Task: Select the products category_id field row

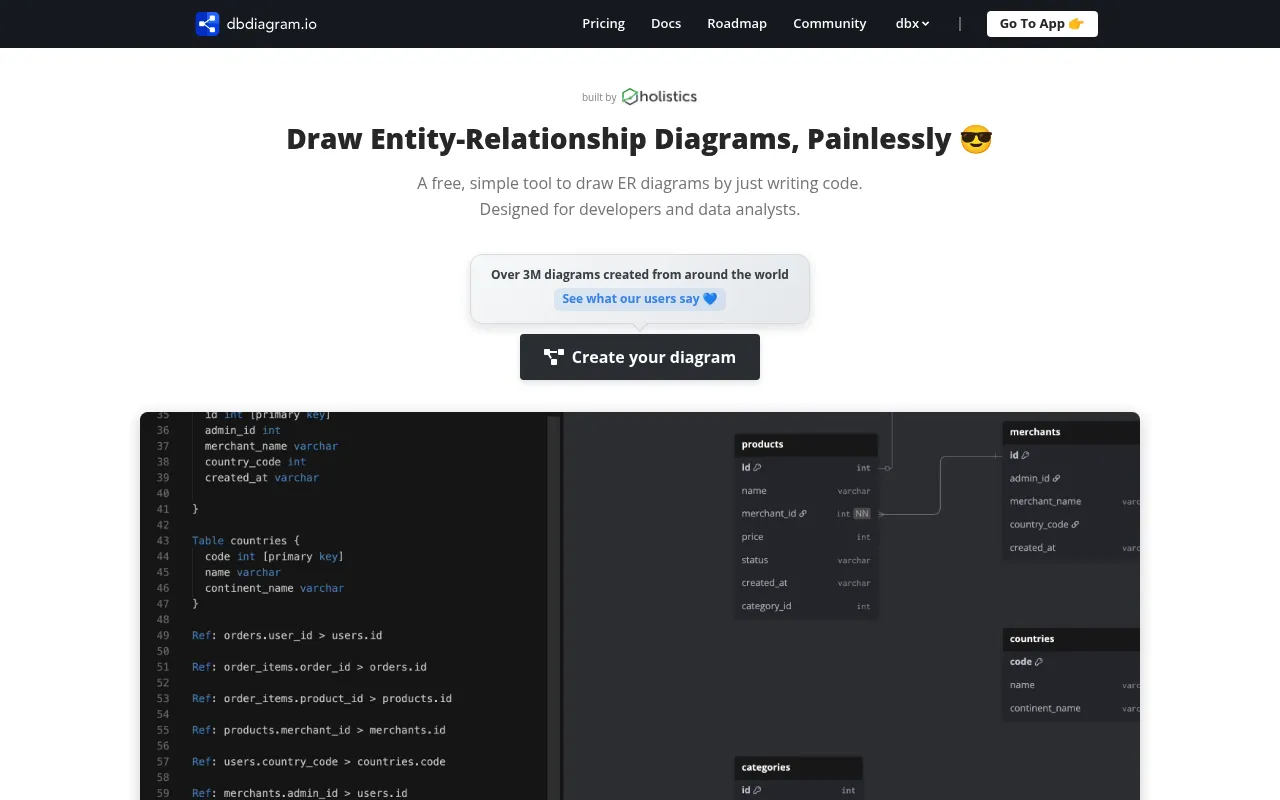Action: point(806,606)
